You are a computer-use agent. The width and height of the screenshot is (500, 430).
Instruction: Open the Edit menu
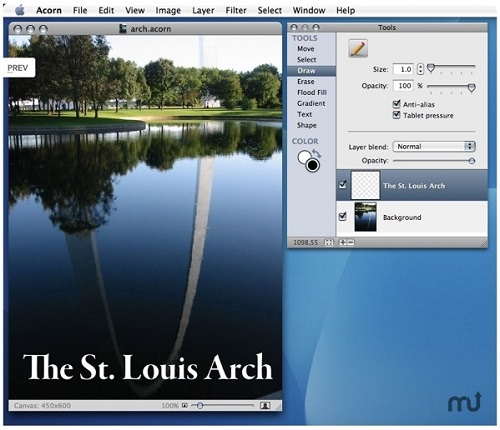[x=106, y=10]
